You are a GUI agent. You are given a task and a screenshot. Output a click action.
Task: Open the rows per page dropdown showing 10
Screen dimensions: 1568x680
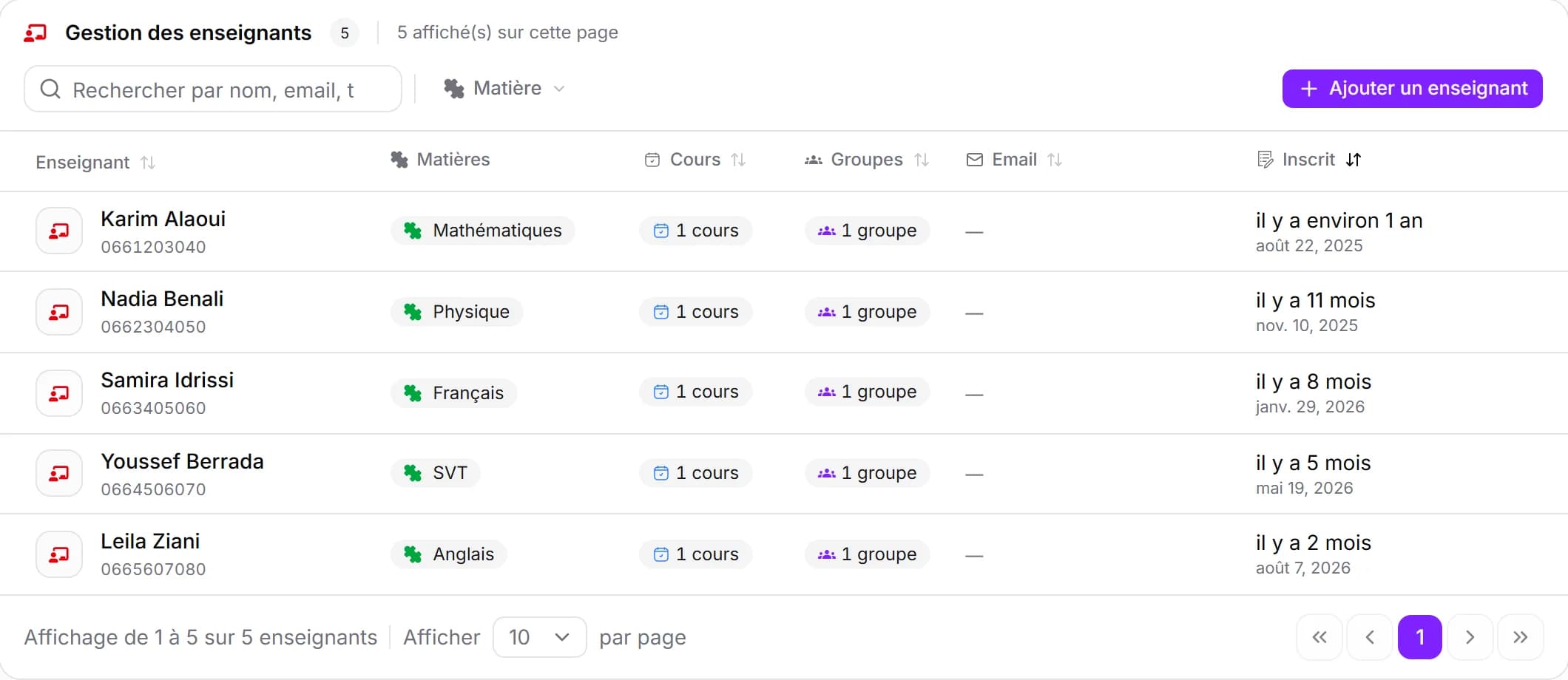click(x=540, y=637)
